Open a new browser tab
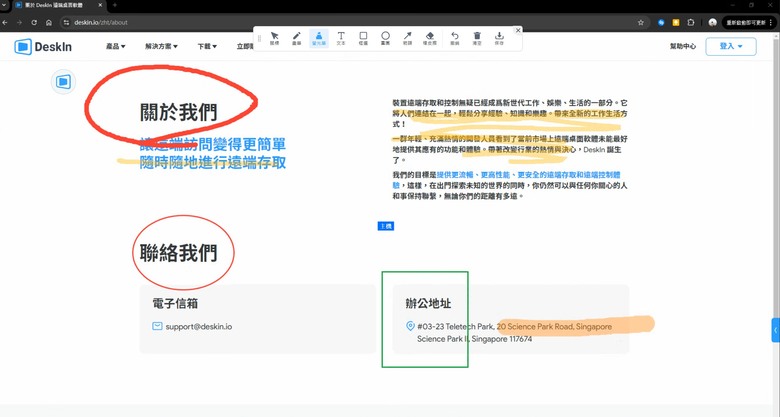Screen dimensions: 780x417 tap(115, 5)
